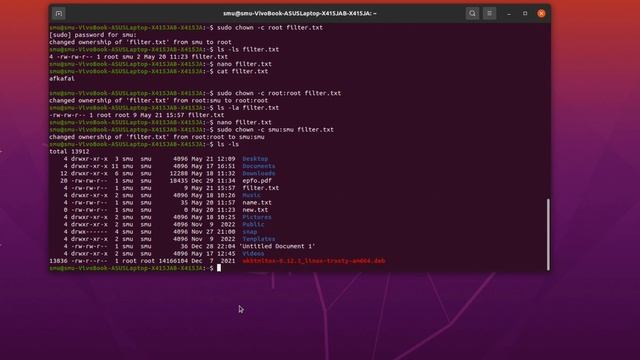Click the Templates directory entry
The height and width of the screenshot is (360, 640).
pyautogui.click(x=259, y=239)
